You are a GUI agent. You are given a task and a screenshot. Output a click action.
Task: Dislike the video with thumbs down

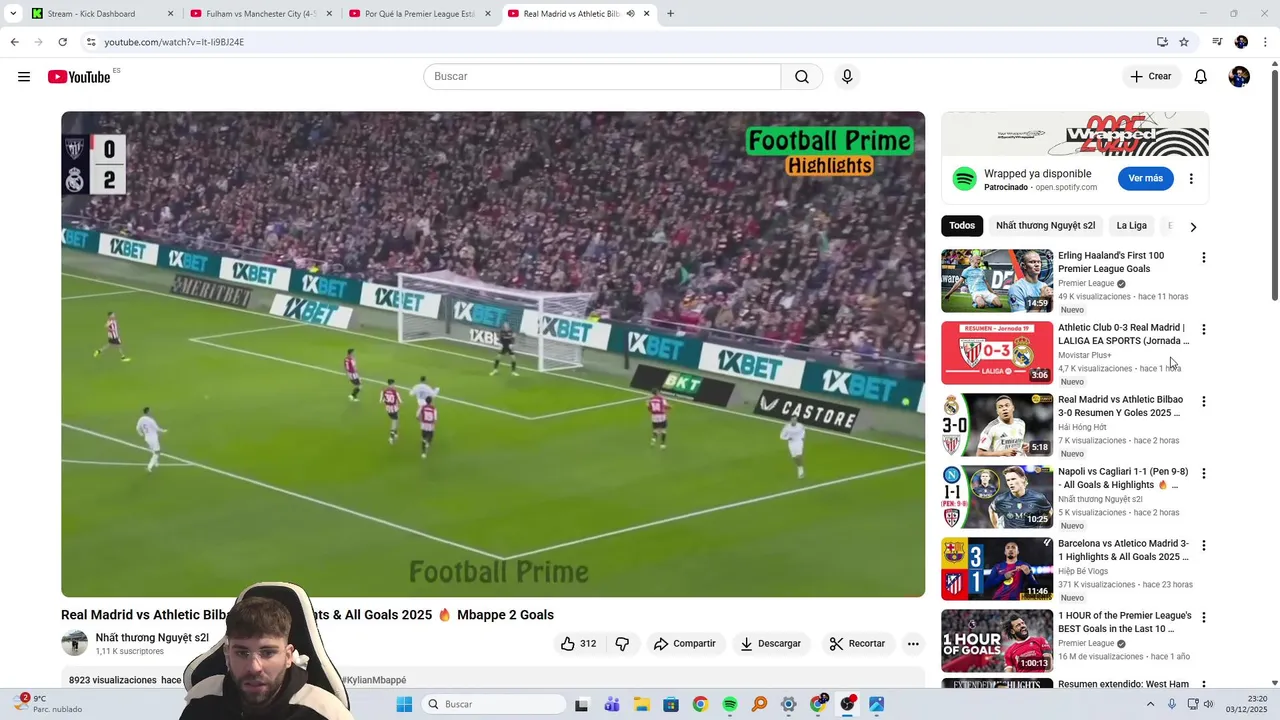click(x=622, y=644)
